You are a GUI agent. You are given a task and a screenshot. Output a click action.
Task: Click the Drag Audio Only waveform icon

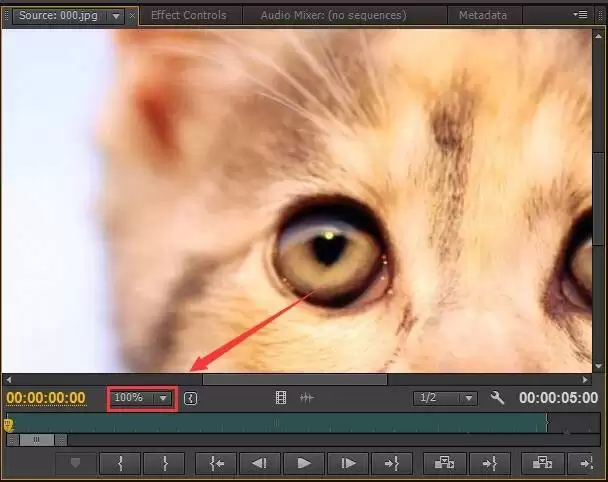(x=307, y=398)
